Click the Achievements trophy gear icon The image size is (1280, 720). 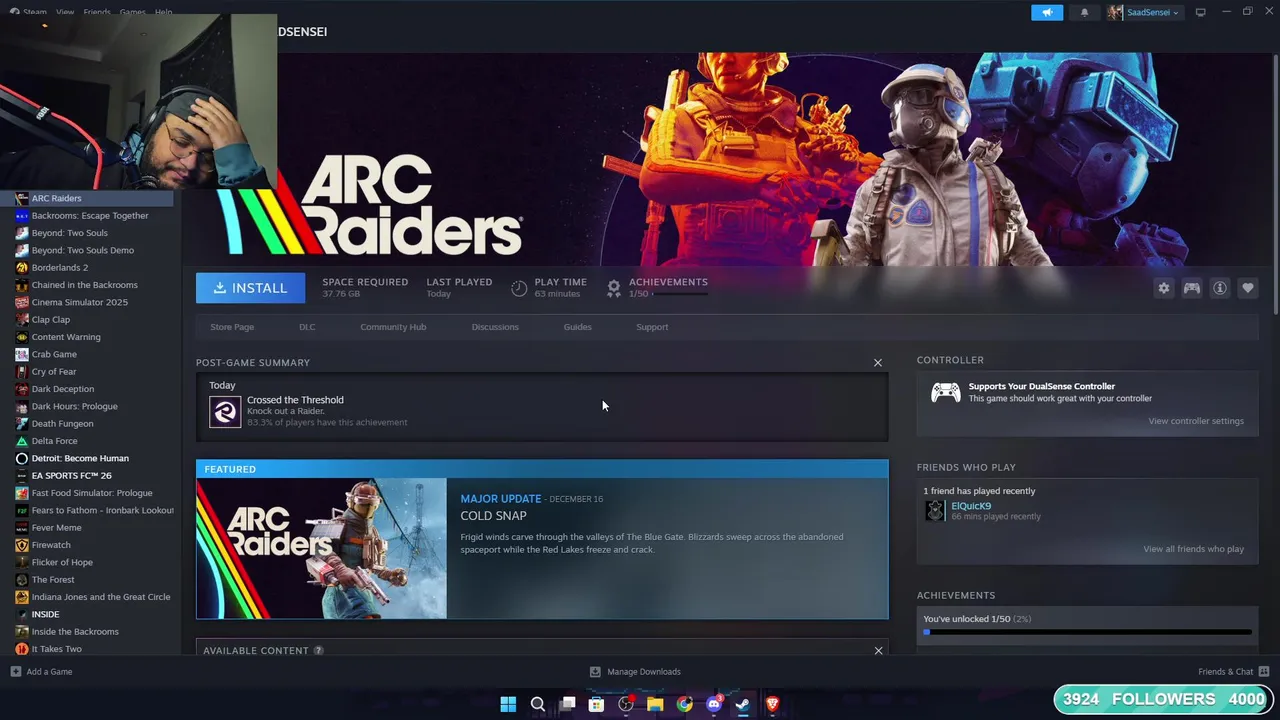click(x=614, y=288)
